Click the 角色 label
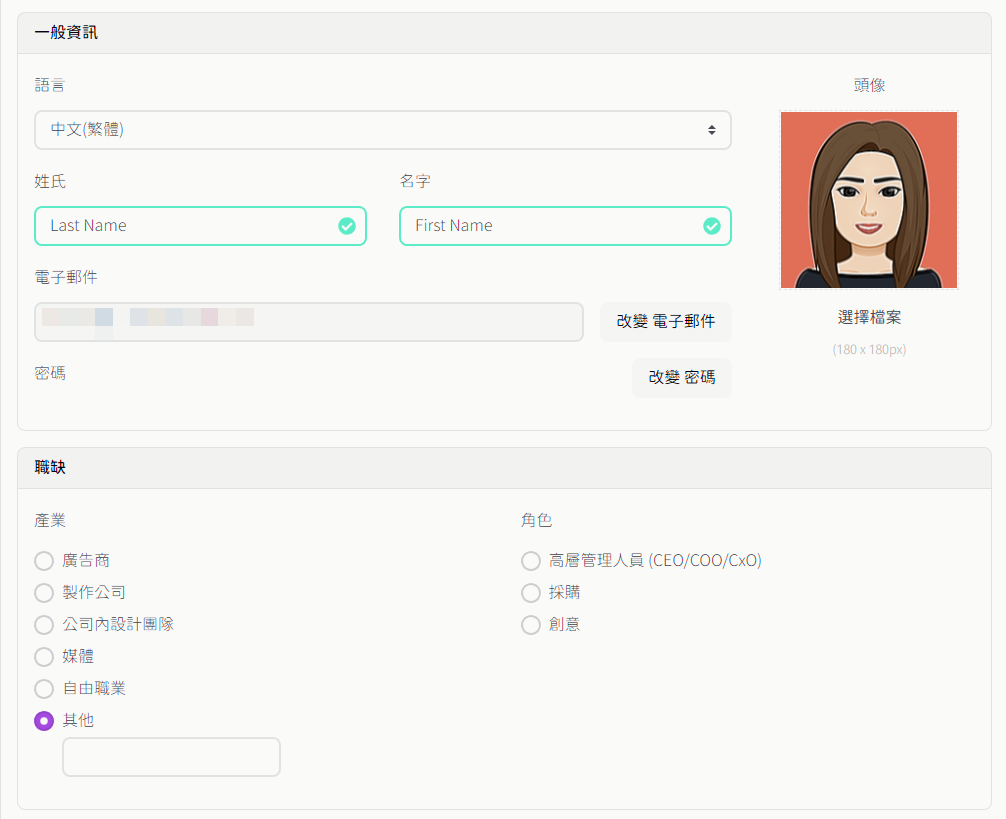 point(536,520)
